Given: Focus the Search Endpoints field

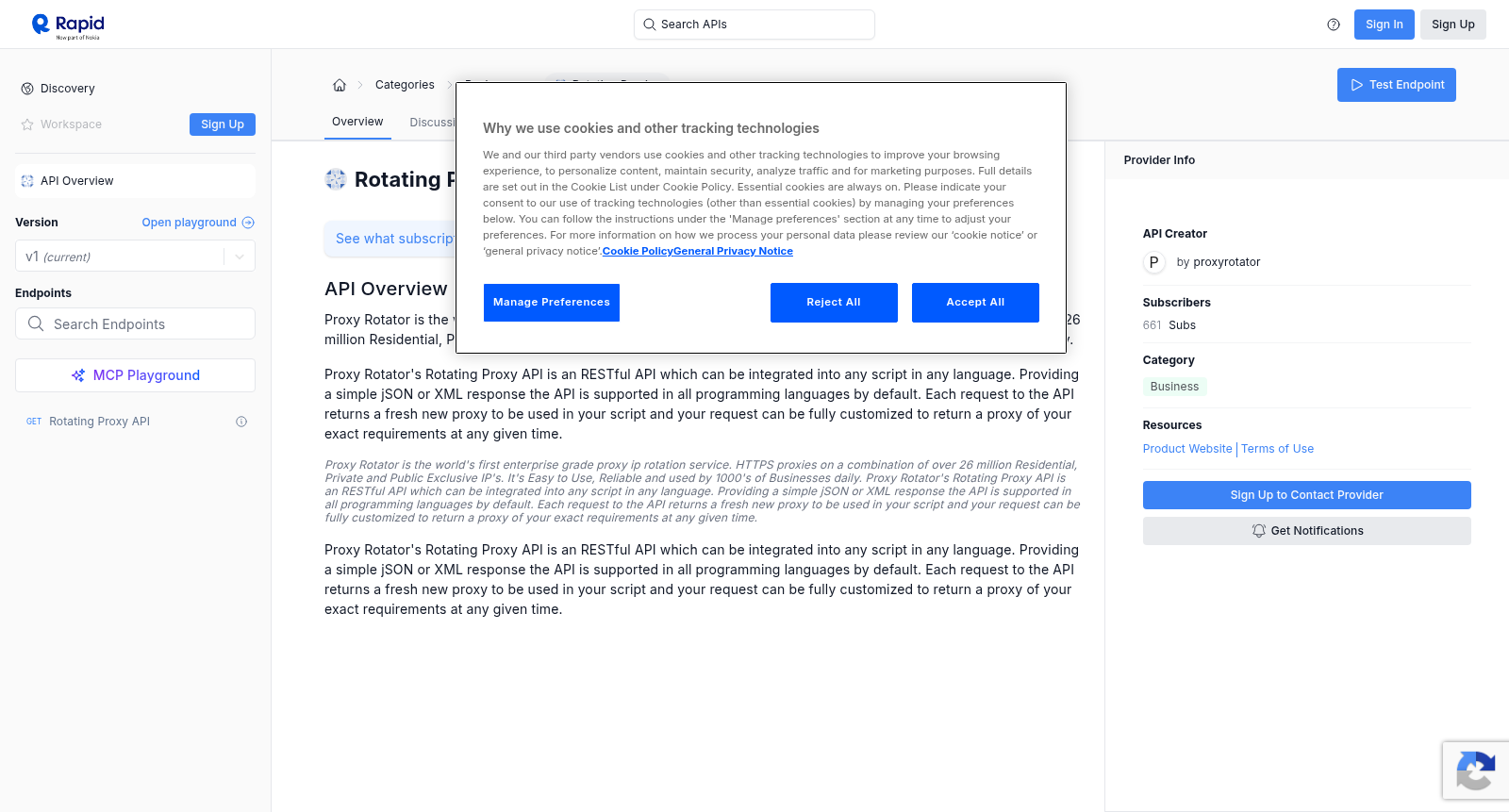Looking at the screenshot, I should 135,323.
